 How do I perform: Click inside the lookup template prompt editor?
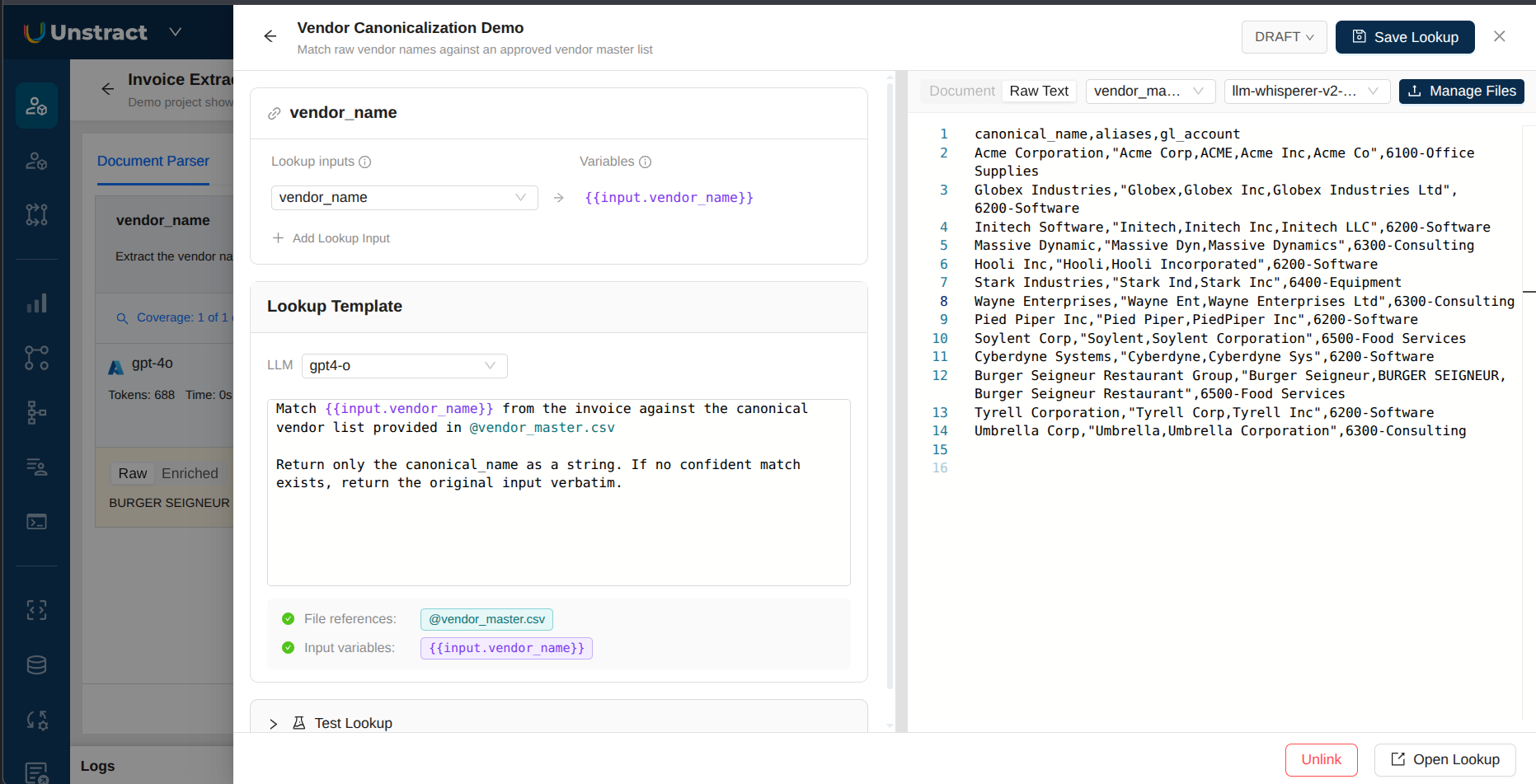click(x=559, y=492)
